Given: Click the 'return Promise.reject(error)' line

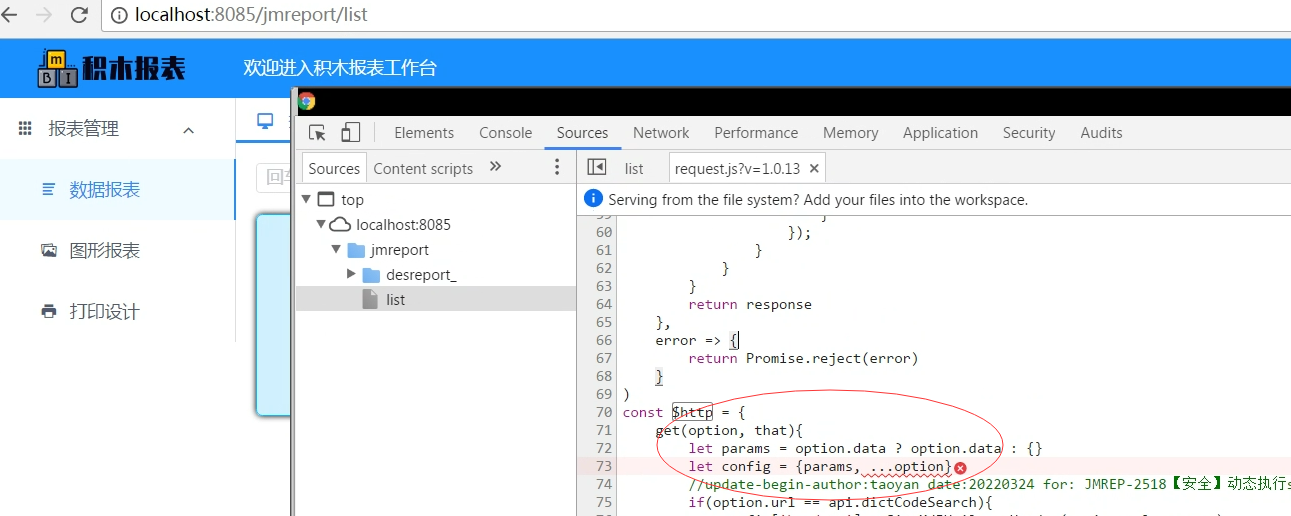Looking at the screenshot, I should [x=803, y=358].
